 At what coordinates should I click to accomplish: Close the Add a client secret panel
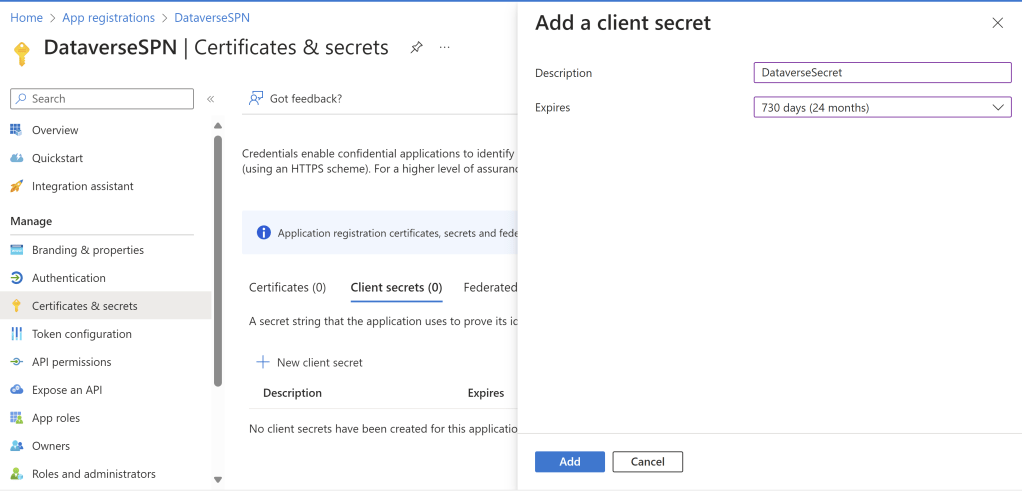(x=997, y=23)
